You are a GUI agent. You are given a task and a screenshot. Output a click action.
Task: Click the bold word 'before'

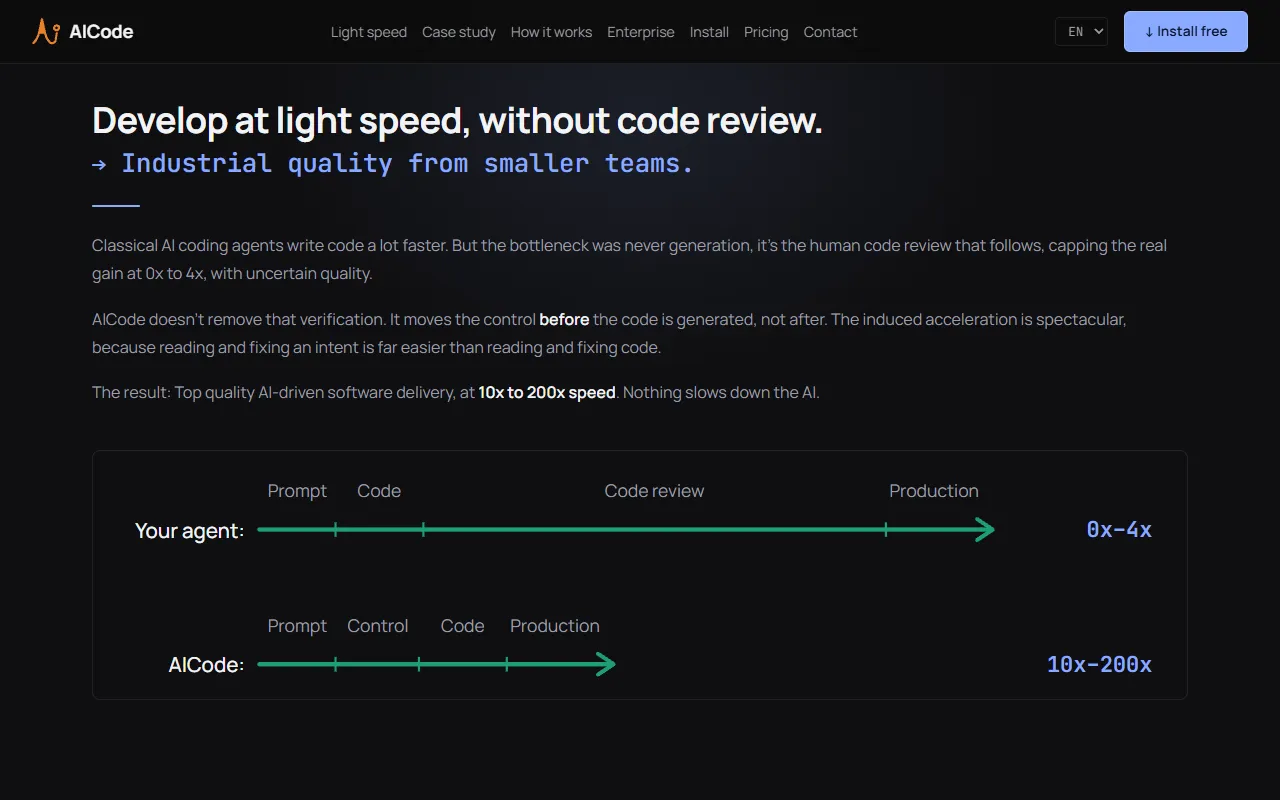(564, 320)
